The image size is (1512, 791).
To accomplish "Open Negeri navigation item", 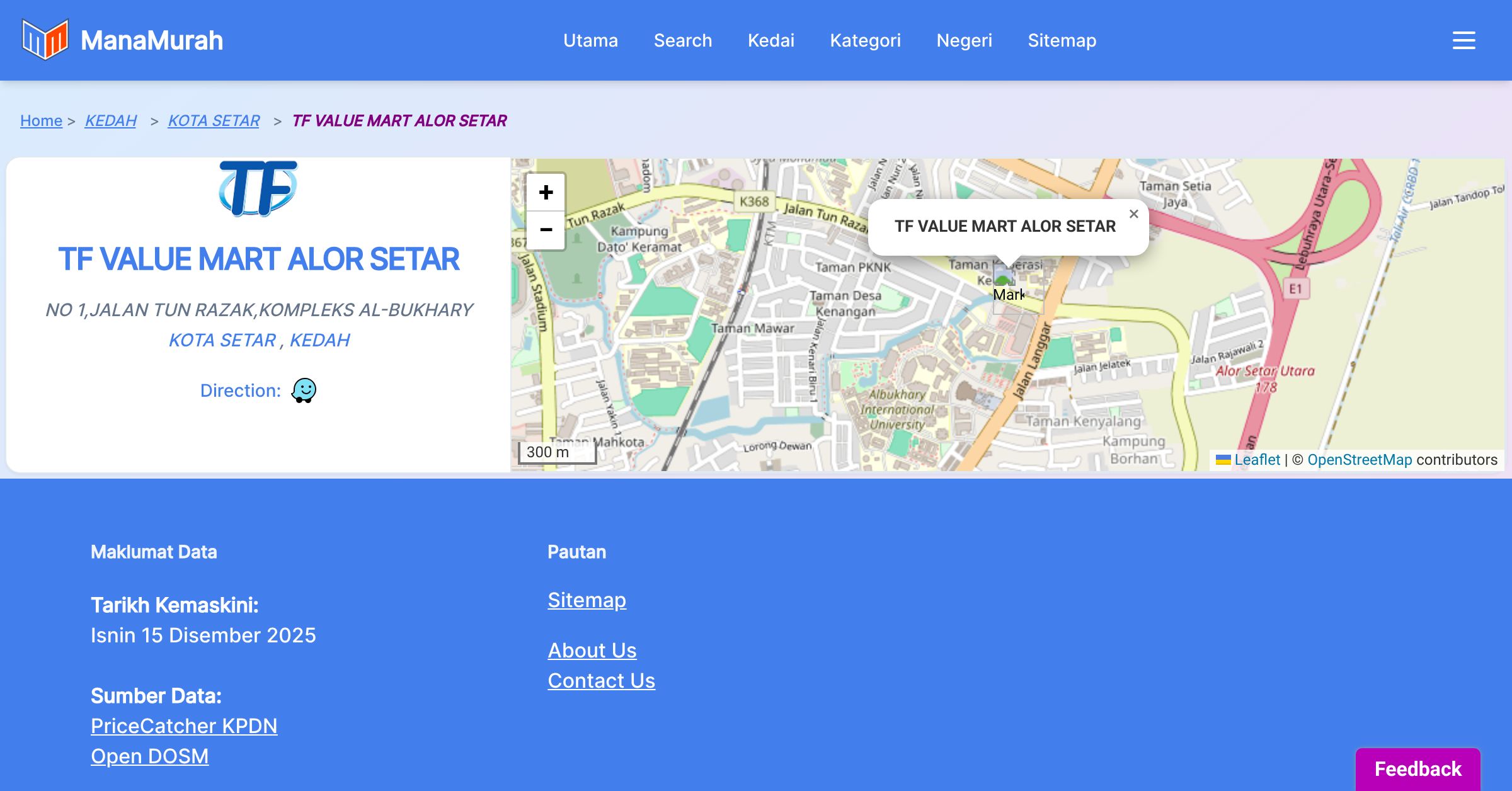I will pyautogui.click(x=964, y=40).
